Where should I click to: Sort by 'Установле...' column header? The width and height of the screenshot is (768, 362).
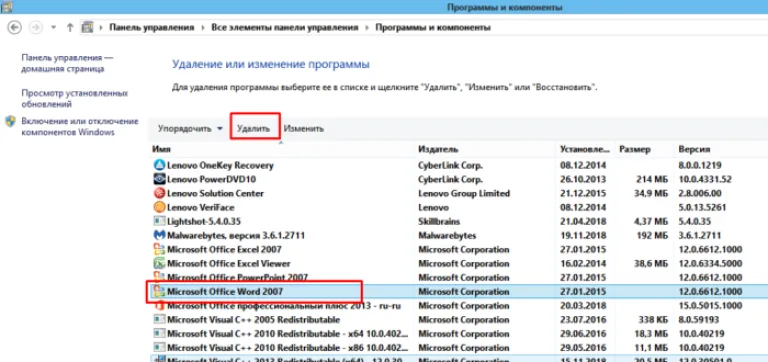pyautogui.click(x=585, y=149)
